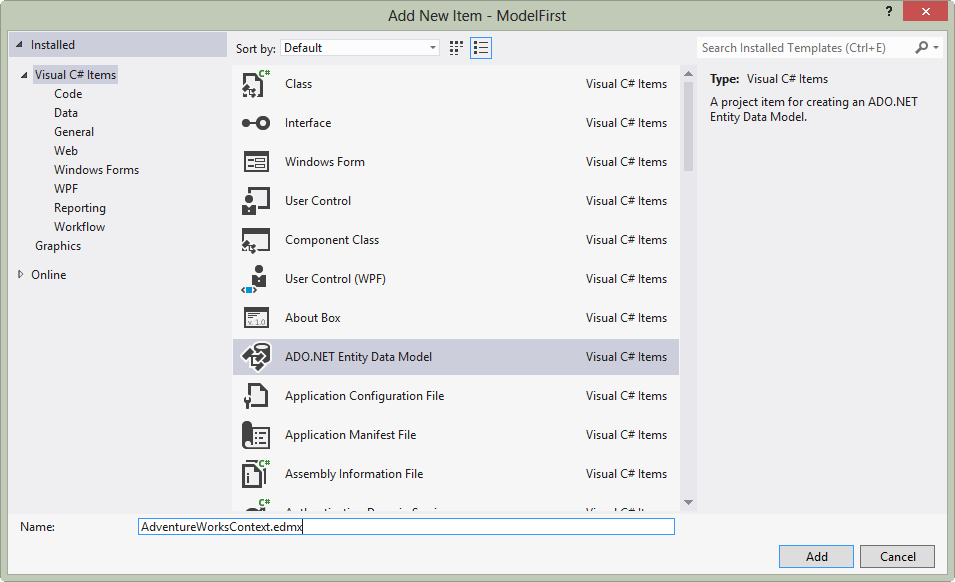Screen dimensions: 955x582
Task: Select the WPF category
Action: point(66,189)
